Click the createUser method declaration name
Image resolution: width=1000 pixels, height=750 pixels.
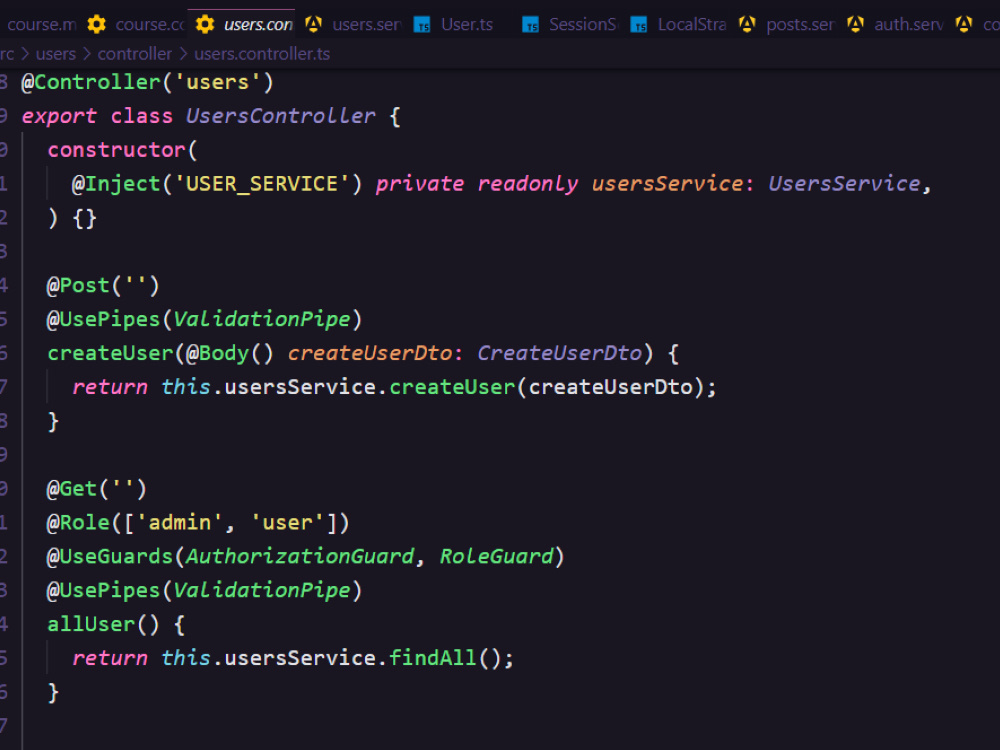tap(110, 353)
